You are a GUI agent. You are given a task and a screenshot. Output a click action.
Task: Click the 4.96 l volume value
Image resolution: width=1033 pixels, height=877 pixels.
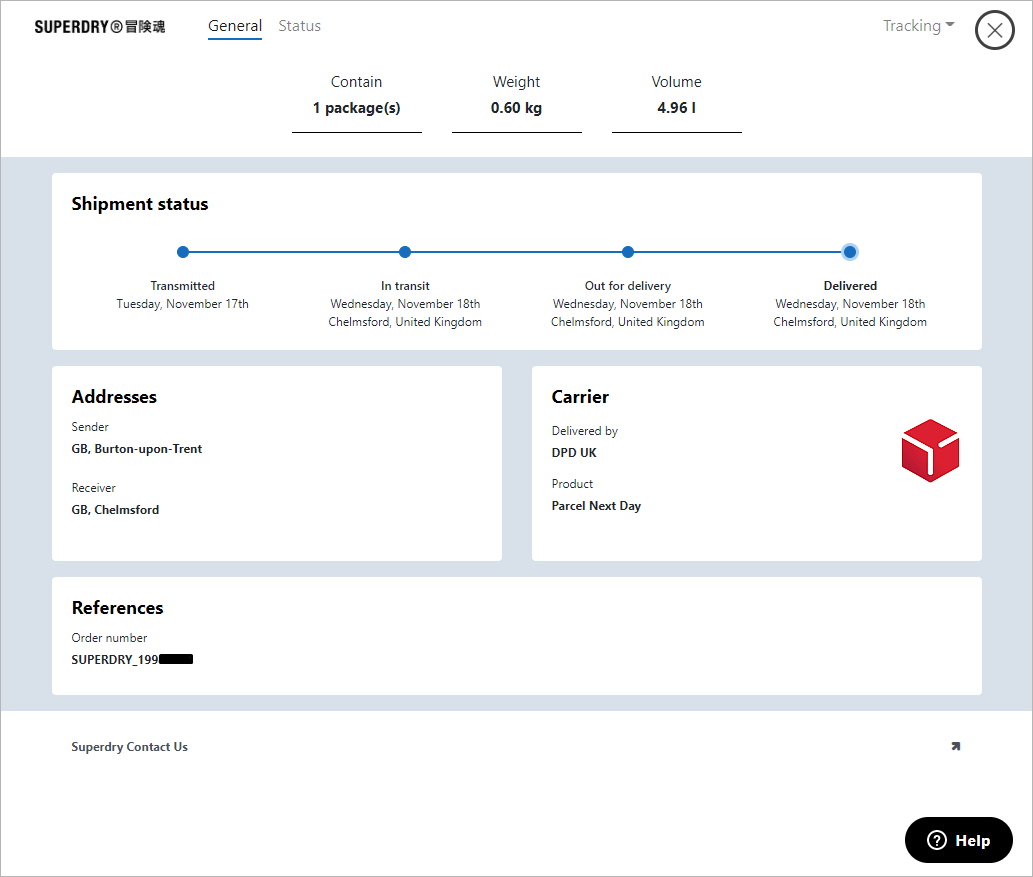click(676, 108)
